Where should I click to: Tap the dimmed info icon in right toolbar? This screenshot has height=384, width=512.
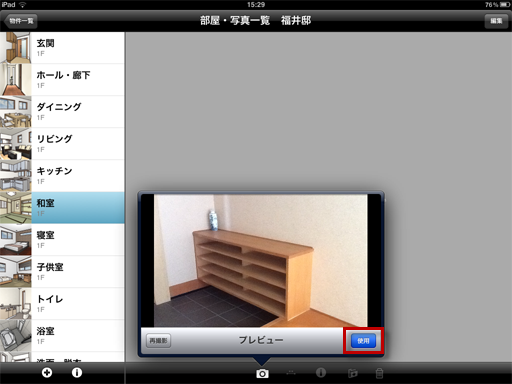tap(321, 373)
